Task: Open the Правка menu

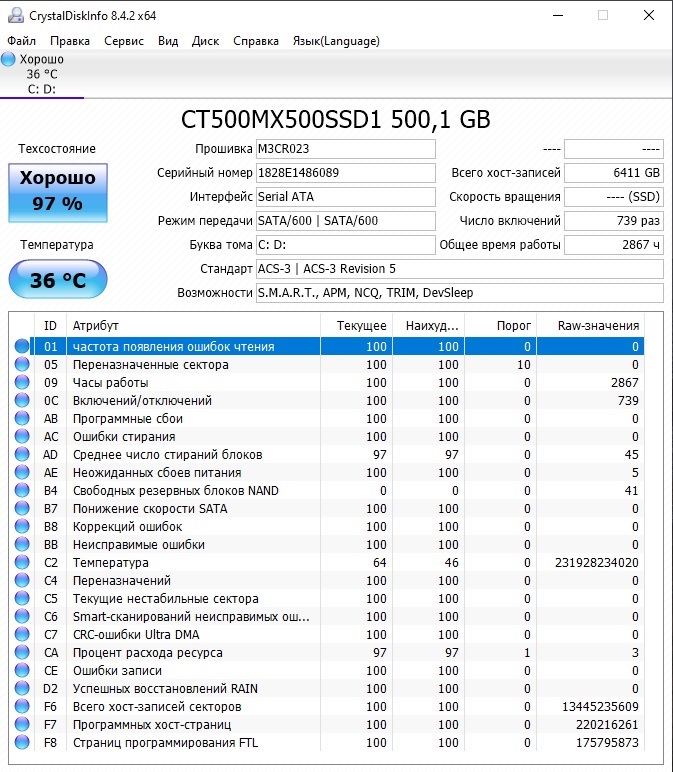Action: tap(70, 41)
